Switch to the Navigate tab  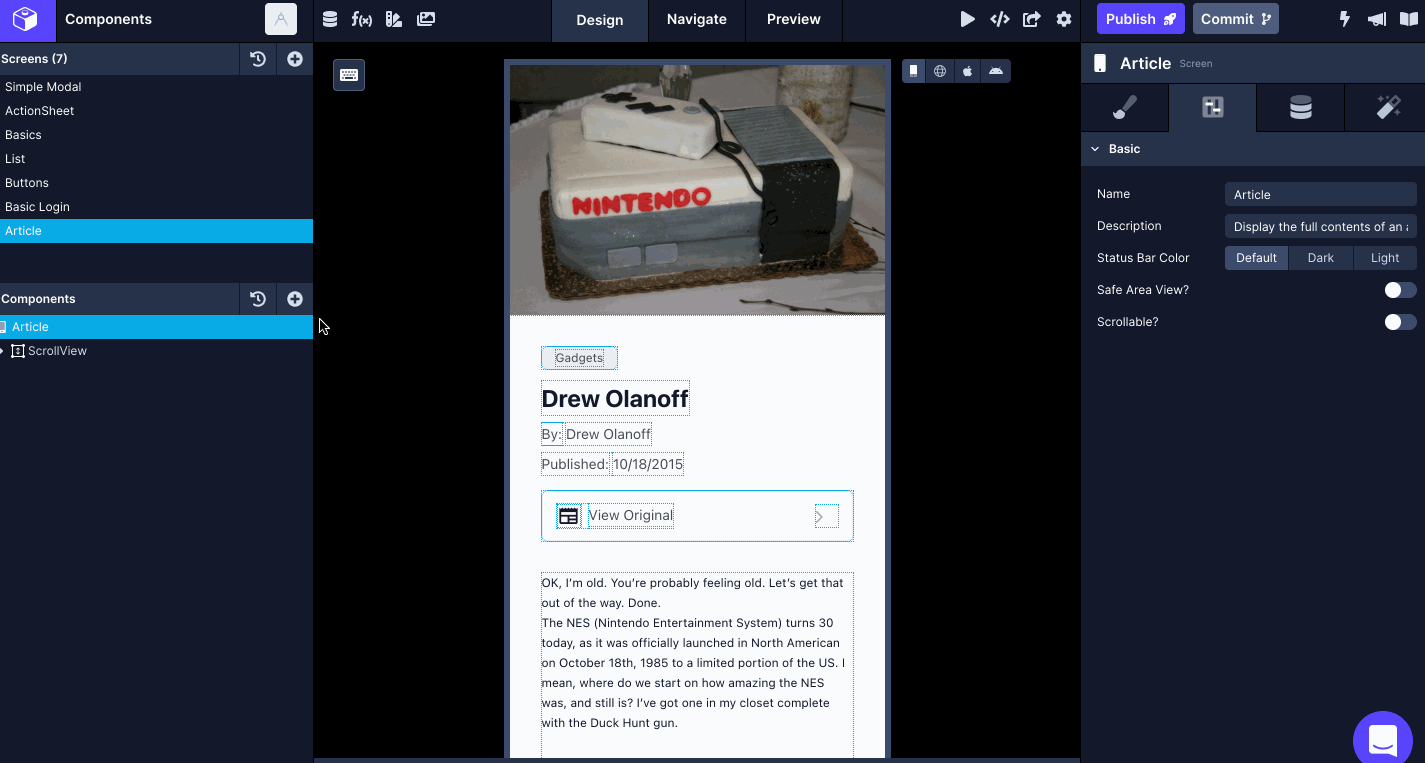pyautogui.click(x=697, y=20)
